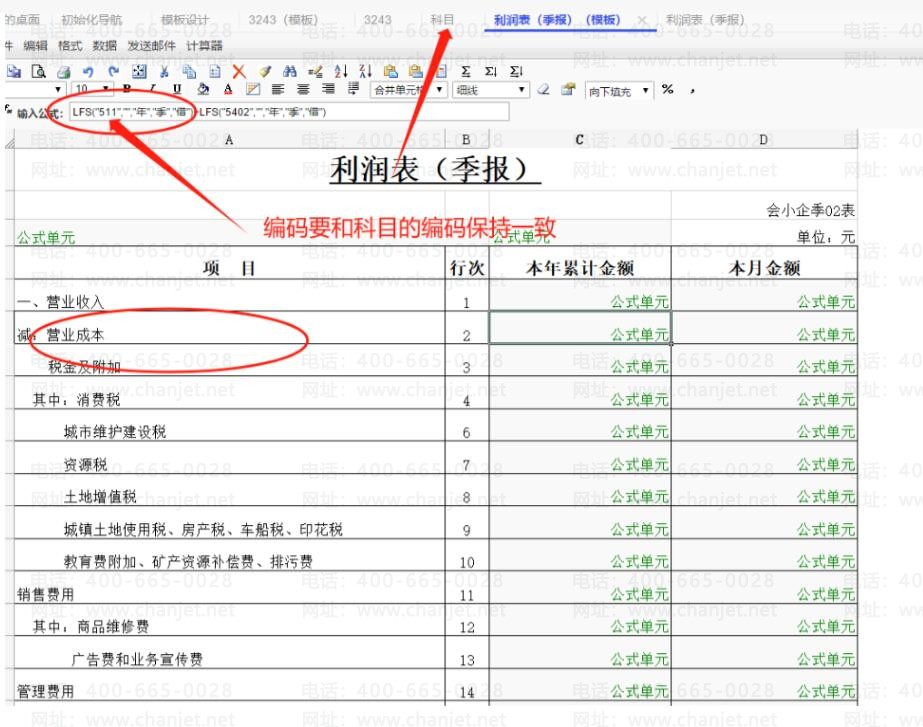This screenshot has width=923, height=727.
Task: Select column C header
Action: (580, 140)
